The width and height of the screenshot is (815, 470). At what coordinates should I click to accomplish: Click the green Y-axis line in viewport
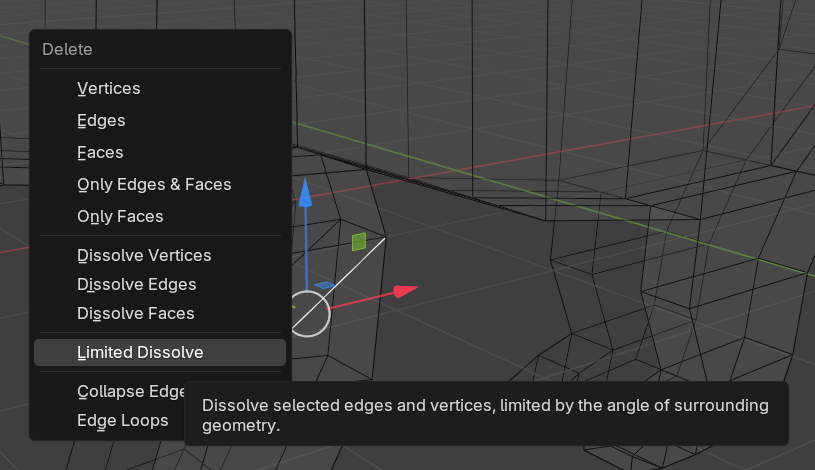pyautogui.click(x=520, y=190)
